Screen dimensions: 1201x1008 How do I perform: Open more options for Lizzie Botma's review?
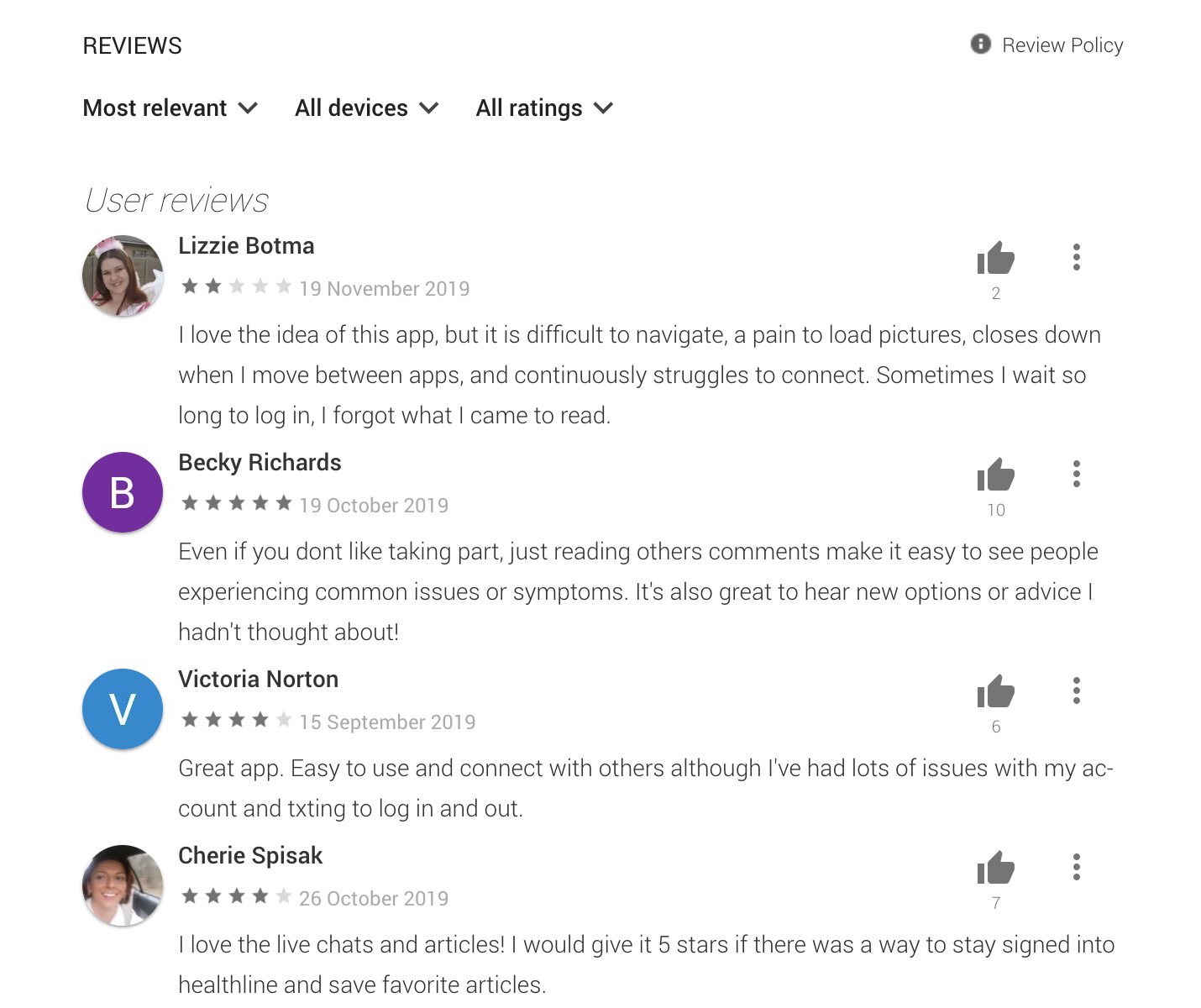click(x=1076, y=257)
